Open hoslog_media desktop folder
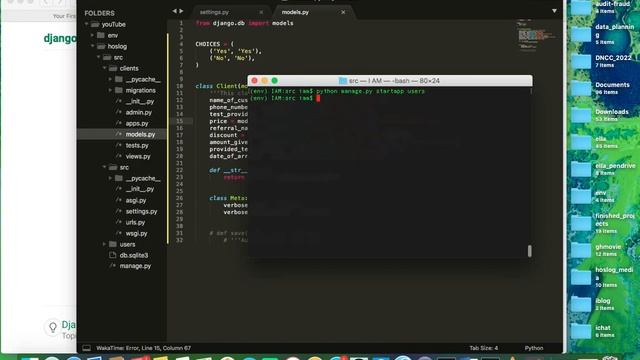640x360 pixels. tap(581, 277)
